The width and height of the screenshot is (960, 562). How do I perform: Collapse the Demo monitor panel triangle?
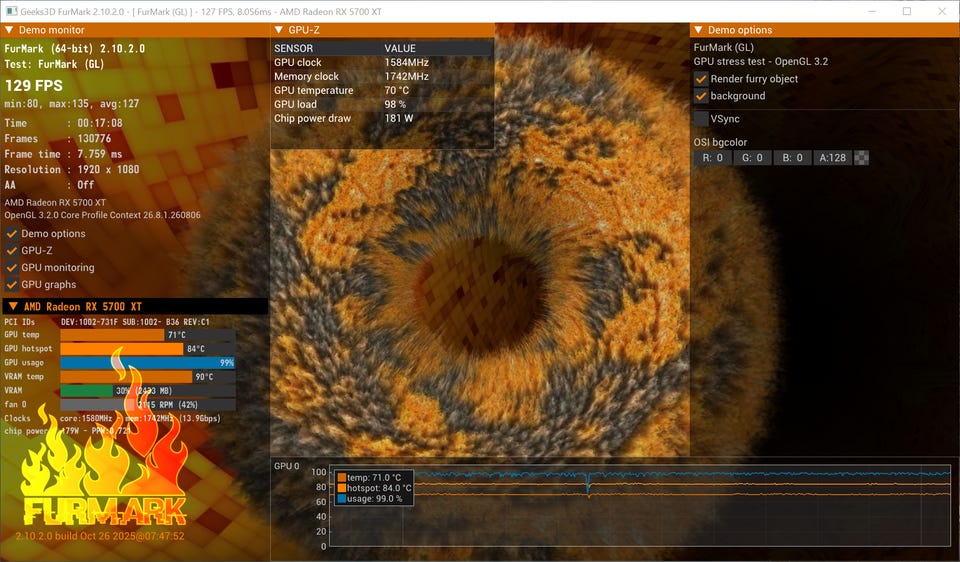(x=9, y=30)
